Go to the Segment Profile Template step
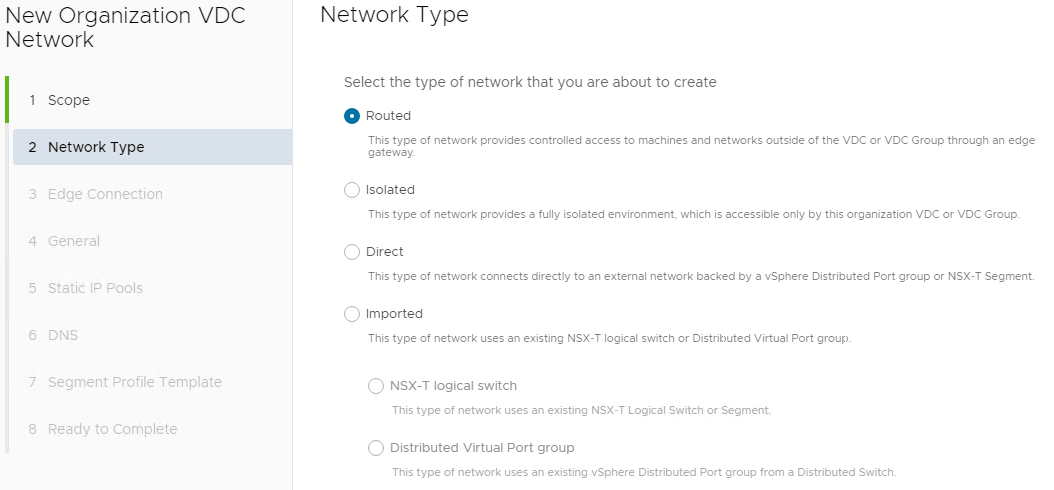The height and width of the screenshot is (490, 1054). coord(134,382)
